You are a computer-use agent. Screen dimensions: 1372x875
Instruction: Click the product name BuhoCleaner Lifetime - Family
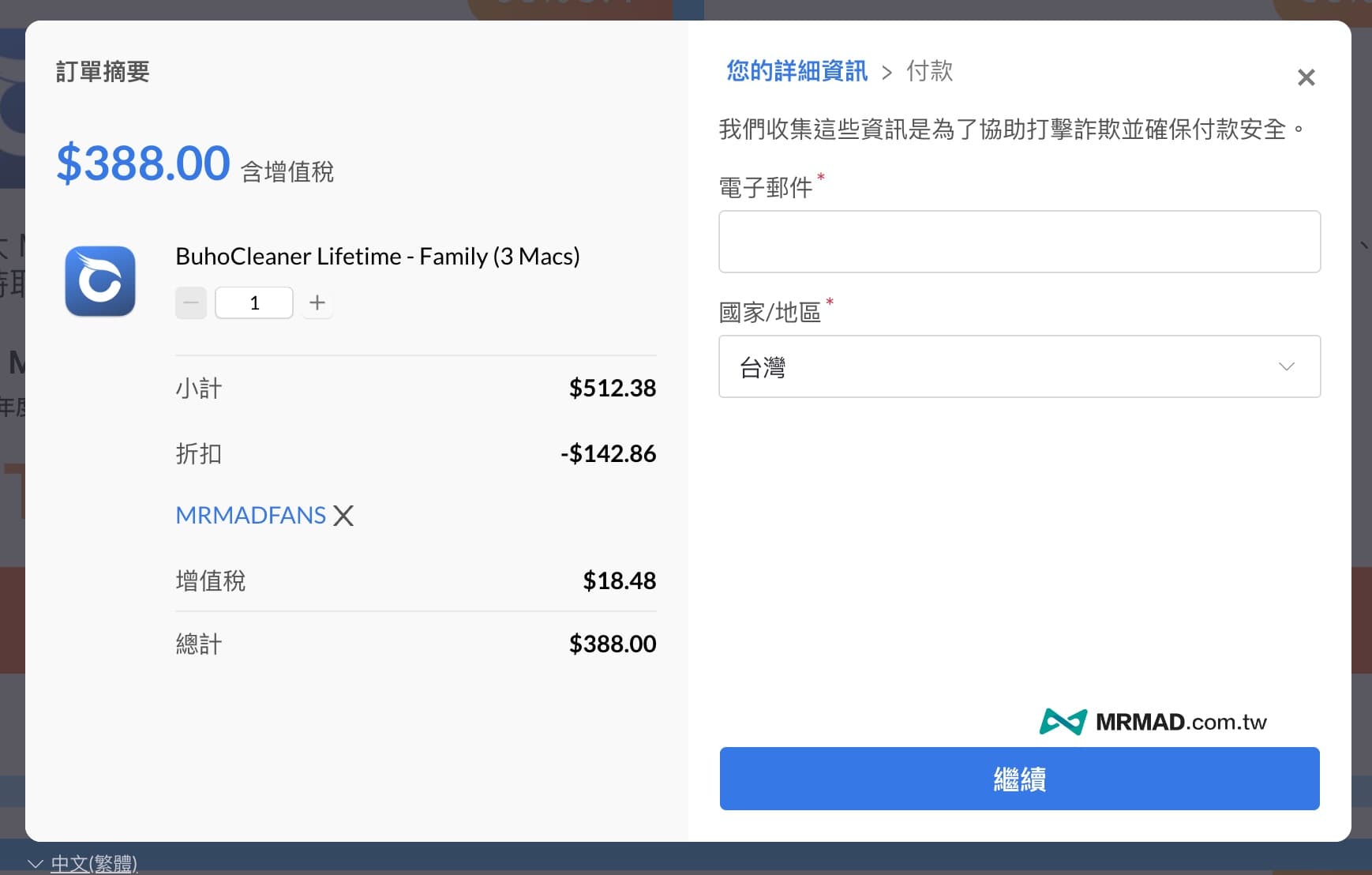tap(377, 256)
